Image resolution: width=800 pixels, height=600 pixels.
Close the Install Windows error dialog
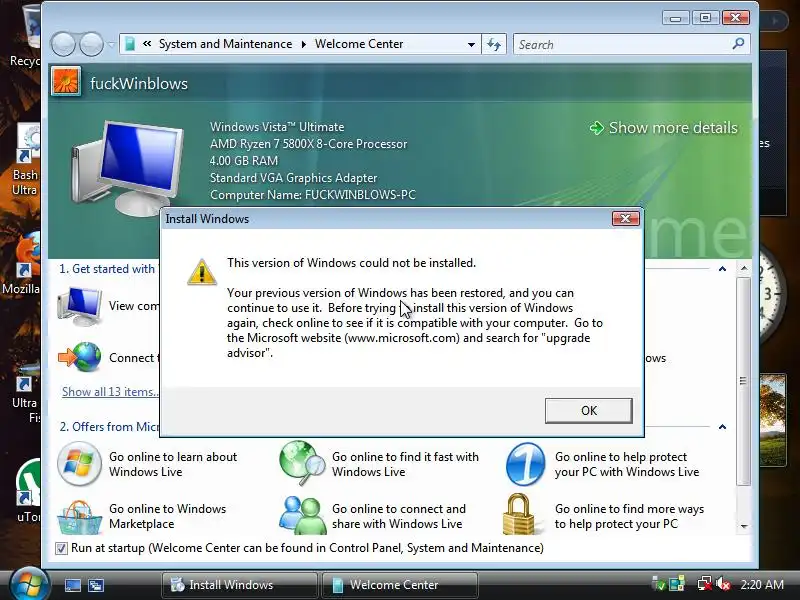point(626,219)
